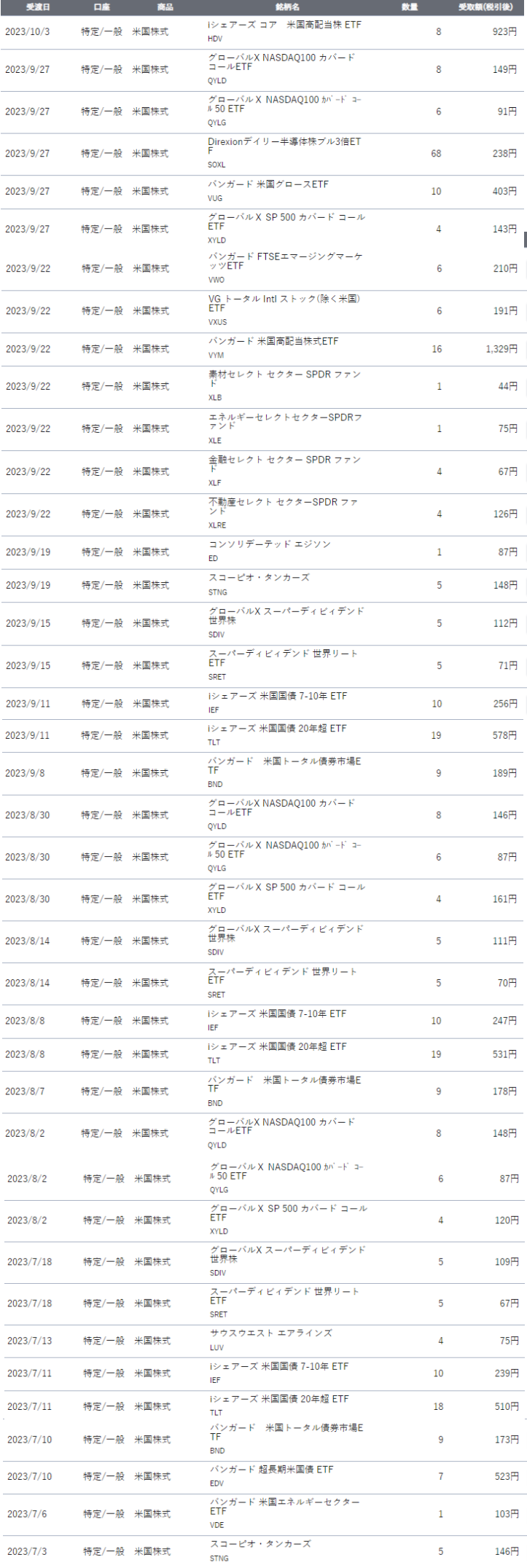Open the バンガード FTSEエマージングマーケッツ ETF row
The width and height of the screenshot is (527, 1568).
pyautogui.click(x=286, y=261)
